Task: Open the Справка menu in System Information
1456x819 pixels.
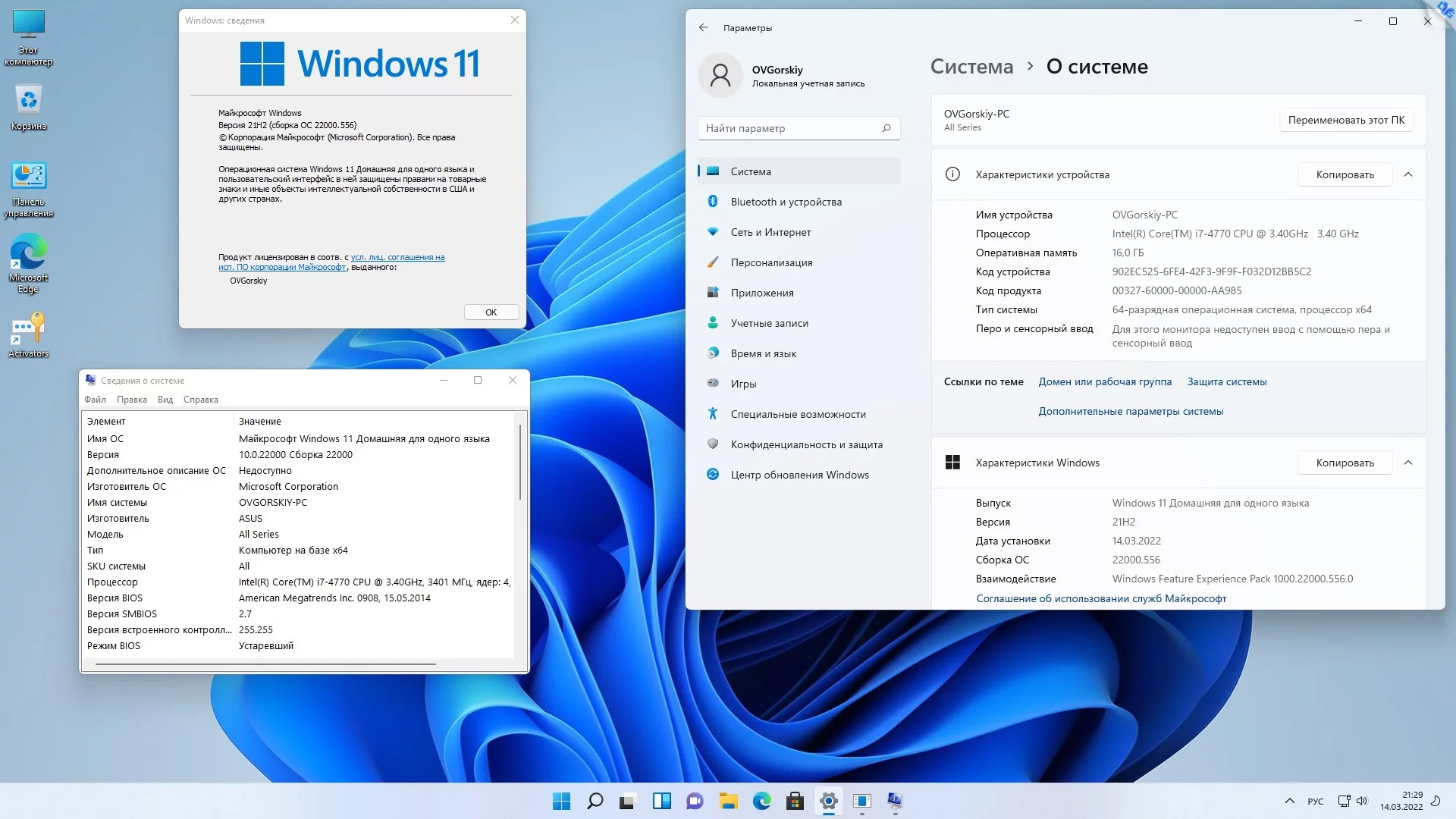Action: click(x=200, y=400)
